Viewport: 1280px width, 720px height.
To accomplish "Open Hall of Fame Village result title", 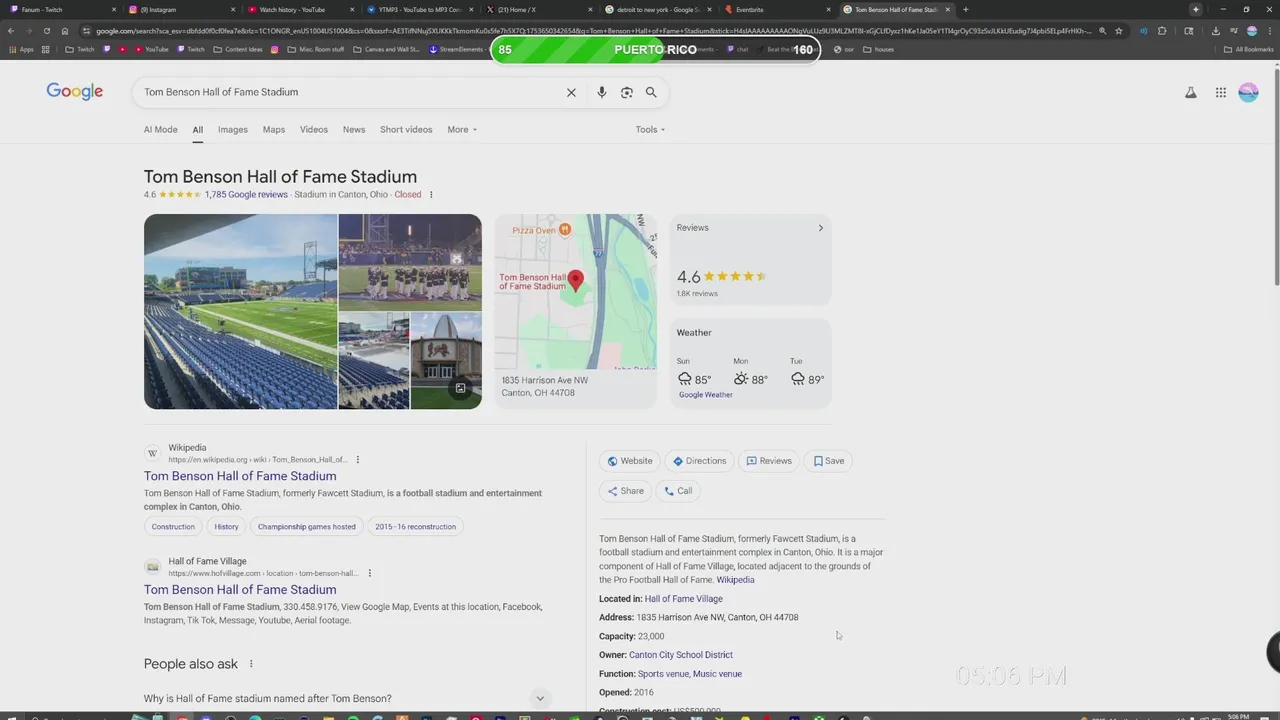I will click(x=240, y=590).
